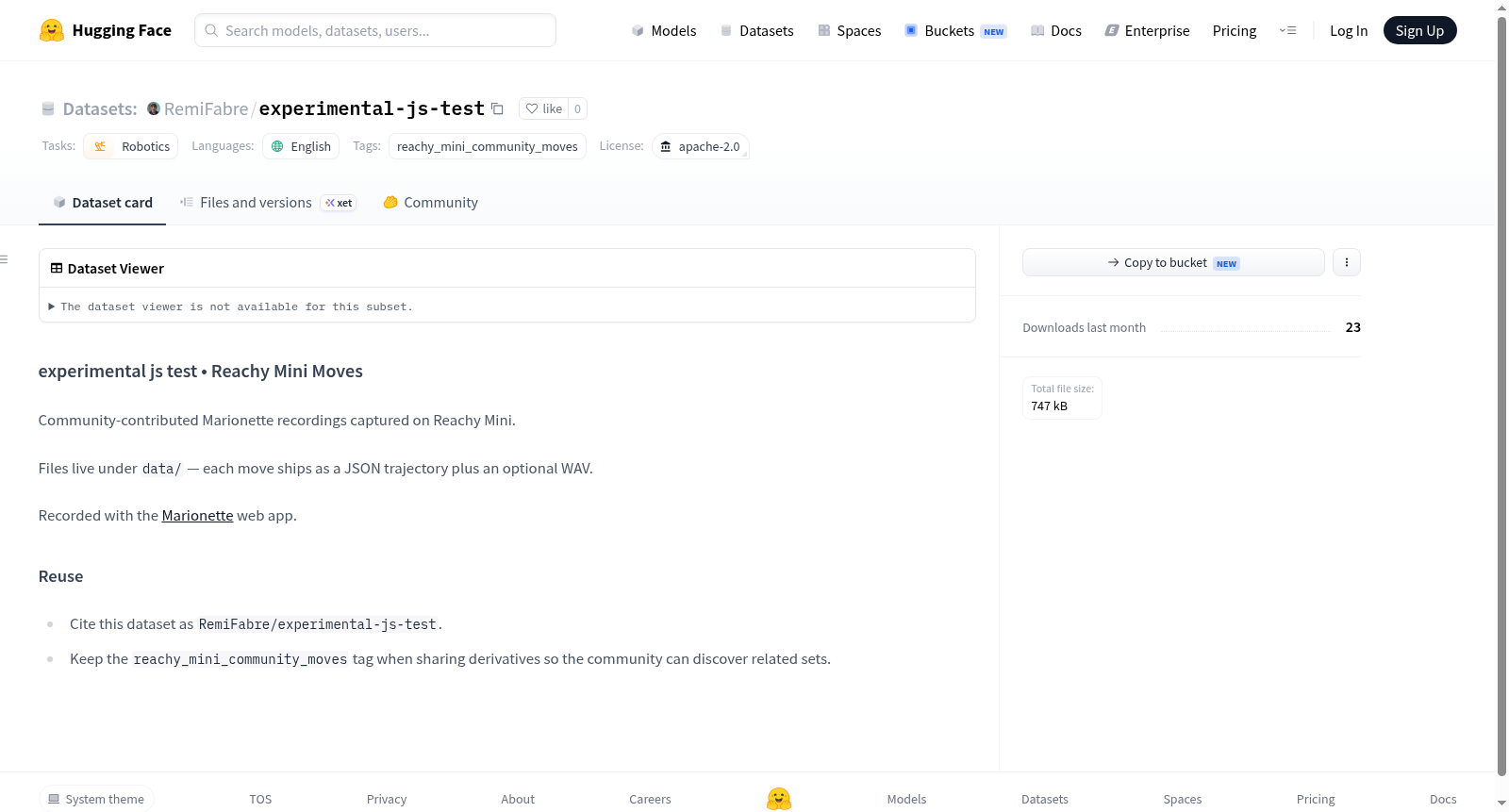Open Docs in the top navigation
1509x812 pixels.
click(1056, 30)
